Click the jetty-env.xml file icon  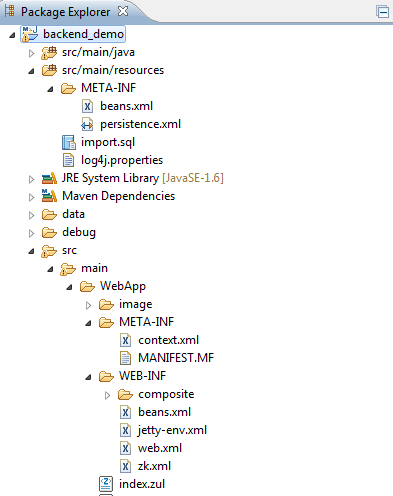coord(125,430)
